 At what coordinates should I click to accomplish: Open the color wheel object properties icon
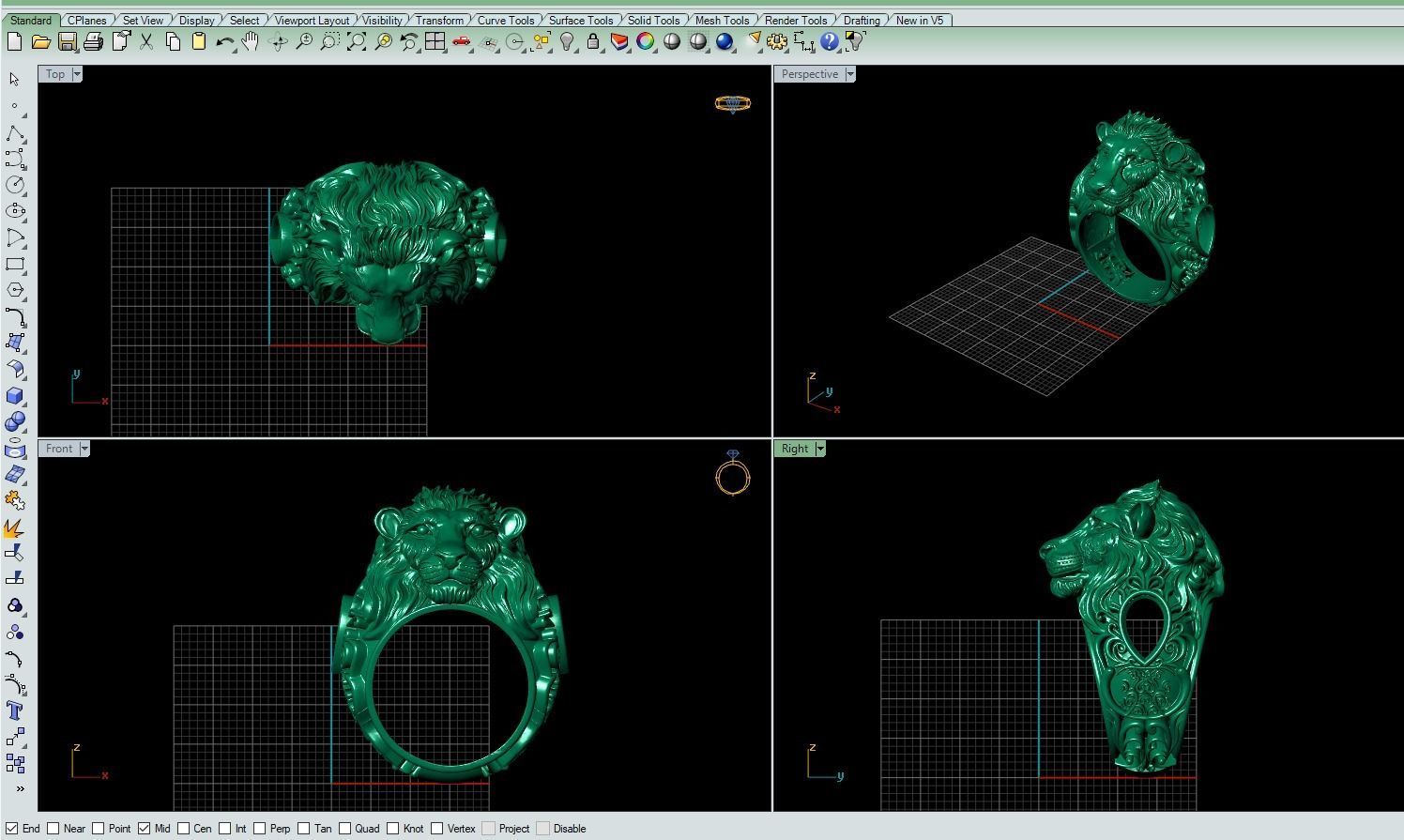click(x=646, y=41)
